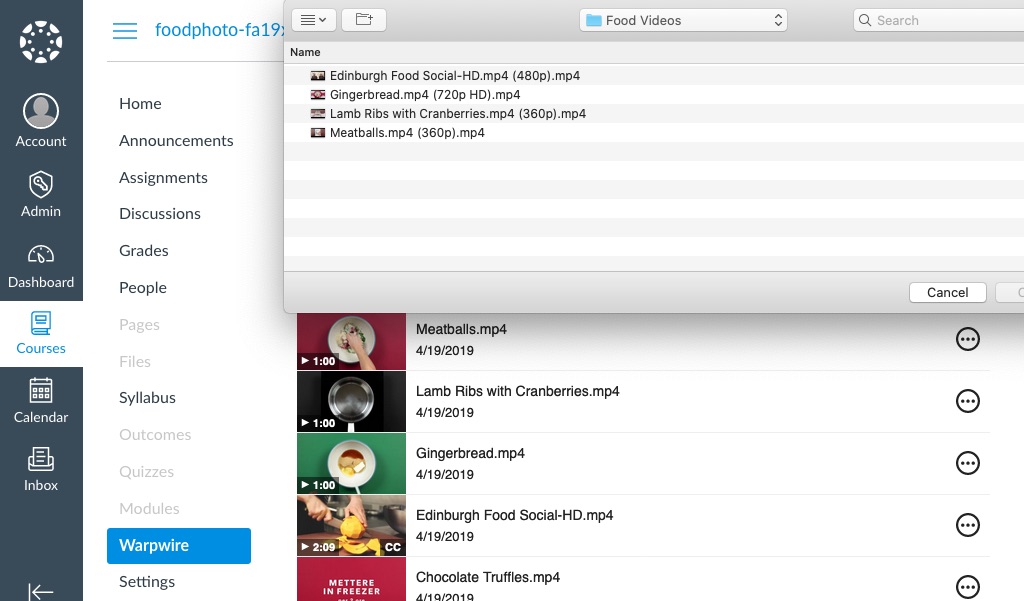This screenshot has width=1024, height=601.
Task: Go to the Assignments navigation item
Action: (x=163, y=177)
